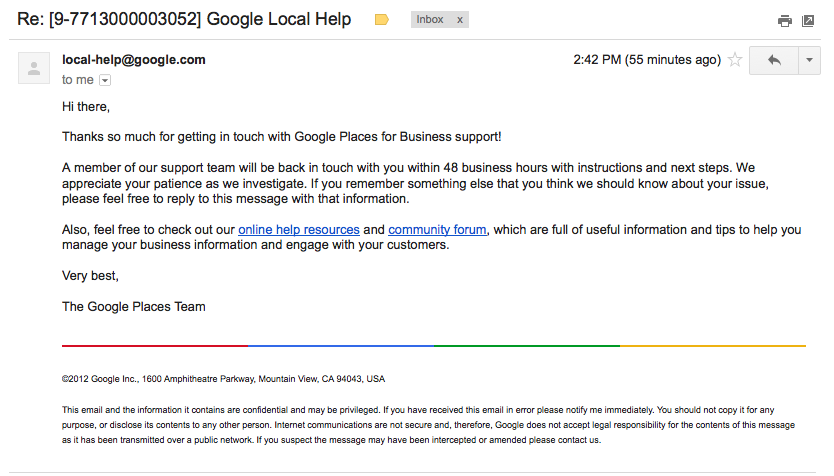Click the sender address local-help@google.com
Image resolution: width=834 pixels, height=476 pixels.
[133, 60]
